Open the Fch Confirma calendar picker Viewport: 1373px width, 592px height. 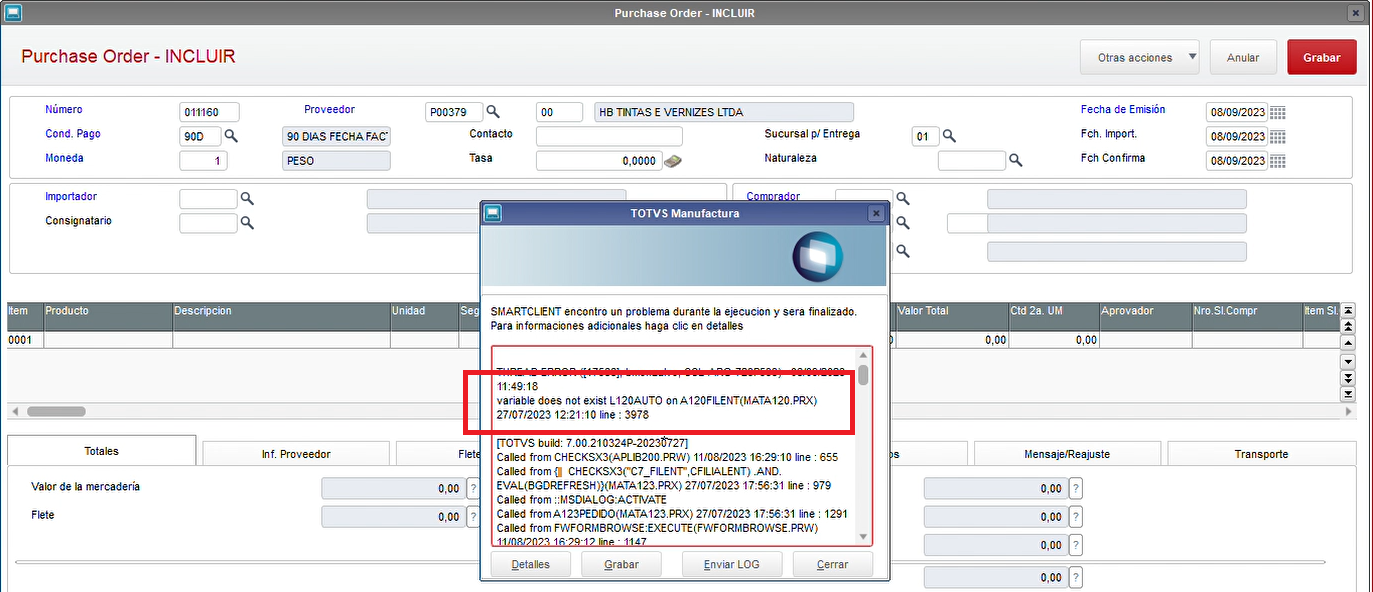pyautogui.click(x=1278, y=160)
